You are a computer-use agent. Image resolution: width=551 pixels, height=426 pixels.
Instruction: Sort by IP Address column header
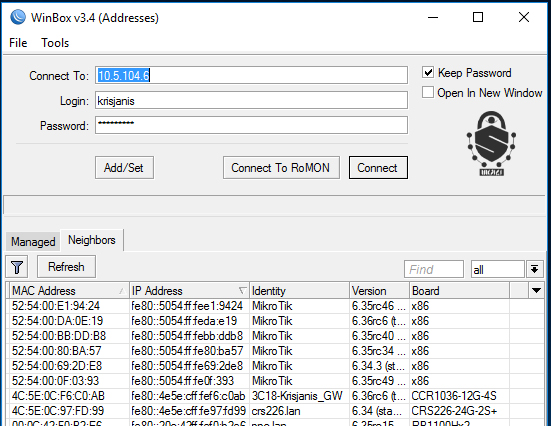coord(189,291)
